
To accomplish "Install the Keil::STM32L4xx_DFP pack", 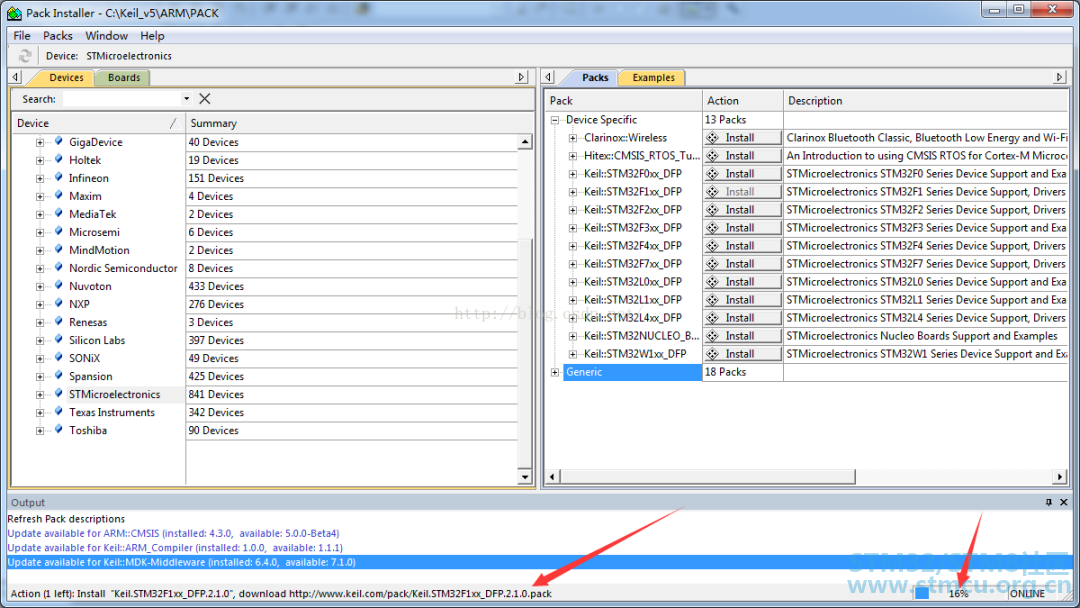I will pyautogui.click(x=742, y=317).
